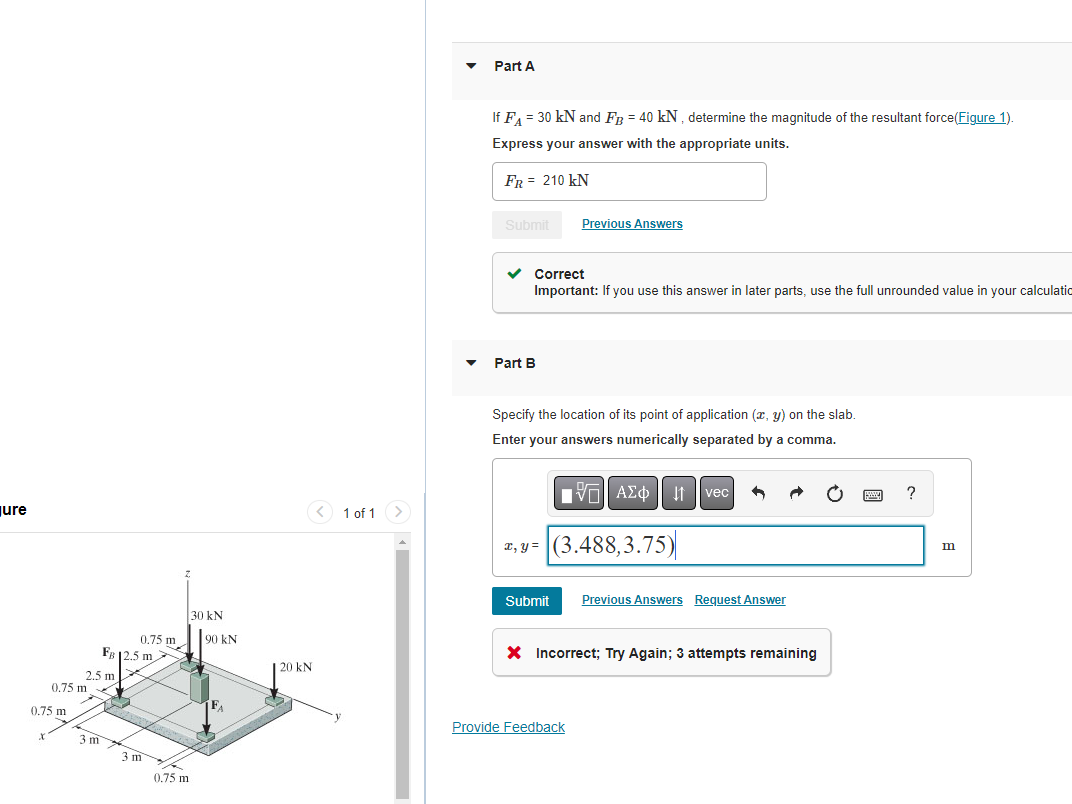Click the unit conversion arrows icon
This screenshot has height=804, width=1072.
coord(678,492)
